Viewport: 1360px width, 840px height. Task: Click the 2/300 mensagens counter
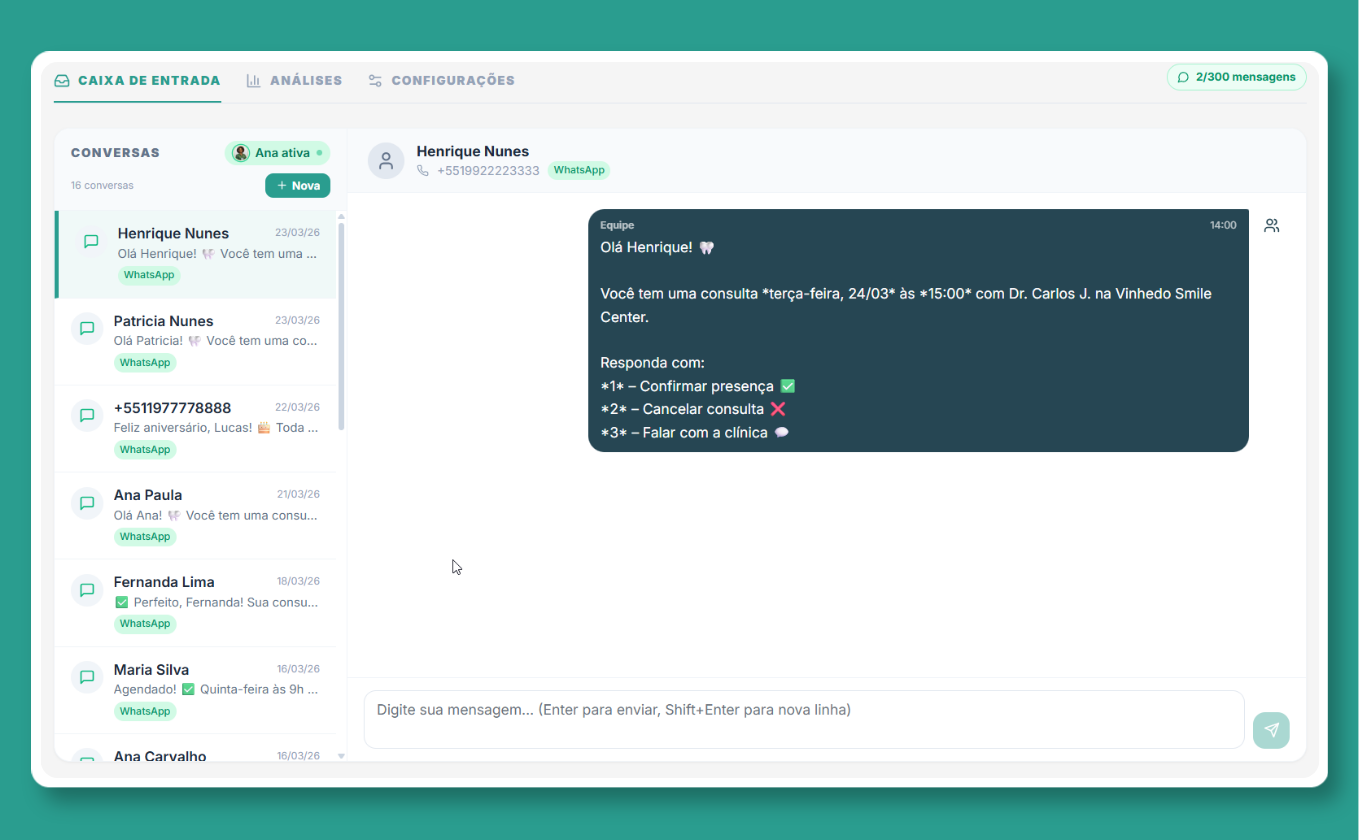click(x=1237, y=76)
